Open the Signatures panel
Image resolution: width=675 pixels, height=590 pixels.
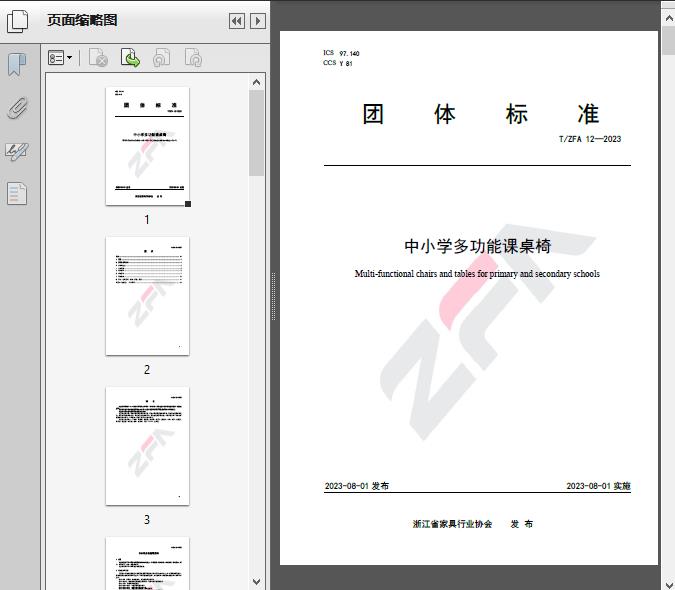[17, 151]
